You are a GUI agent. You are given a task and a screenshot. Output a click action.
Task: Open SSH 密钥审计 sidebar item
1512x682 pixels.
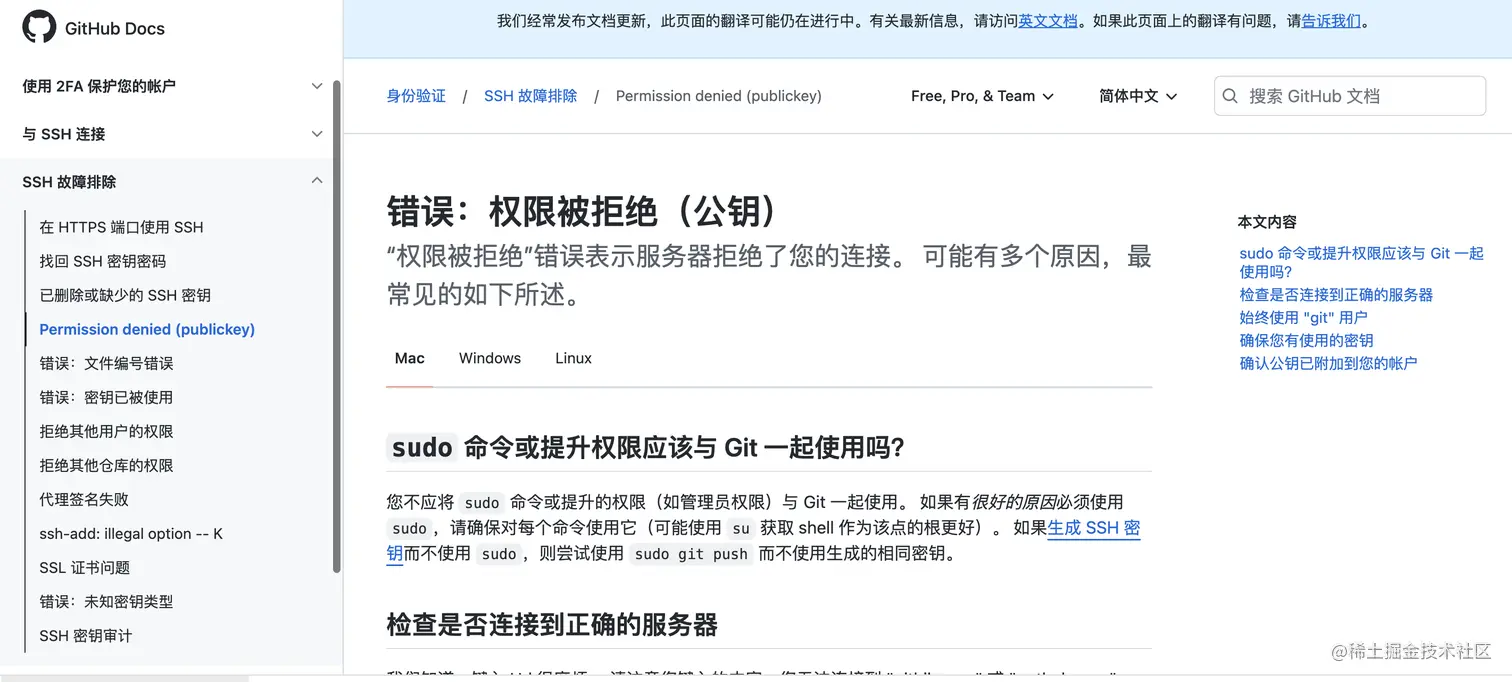85,635
